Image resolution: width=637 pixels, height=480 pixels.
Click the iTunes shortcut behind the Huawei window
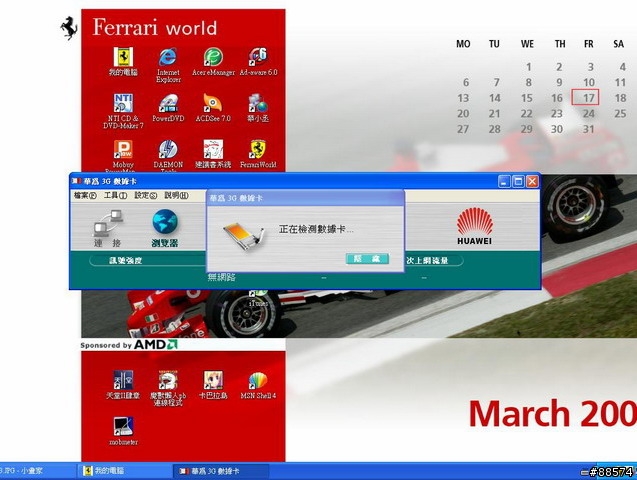coord(258,298)
